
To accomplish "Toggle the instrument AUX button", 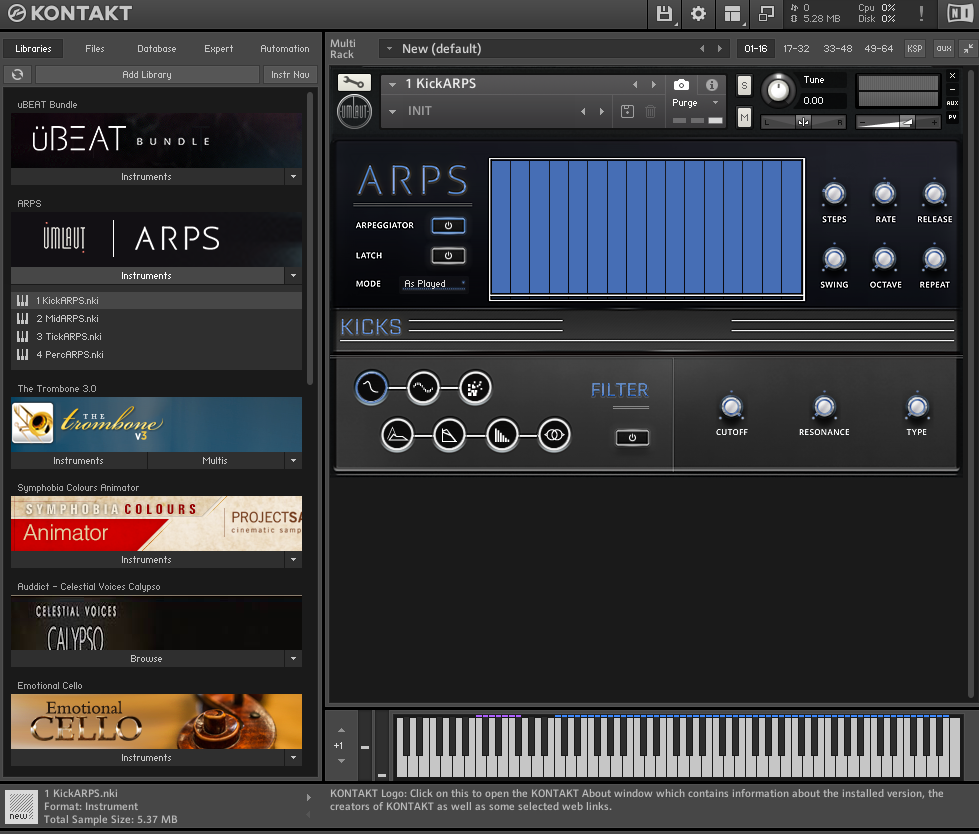I will click(x=952, y=103).
